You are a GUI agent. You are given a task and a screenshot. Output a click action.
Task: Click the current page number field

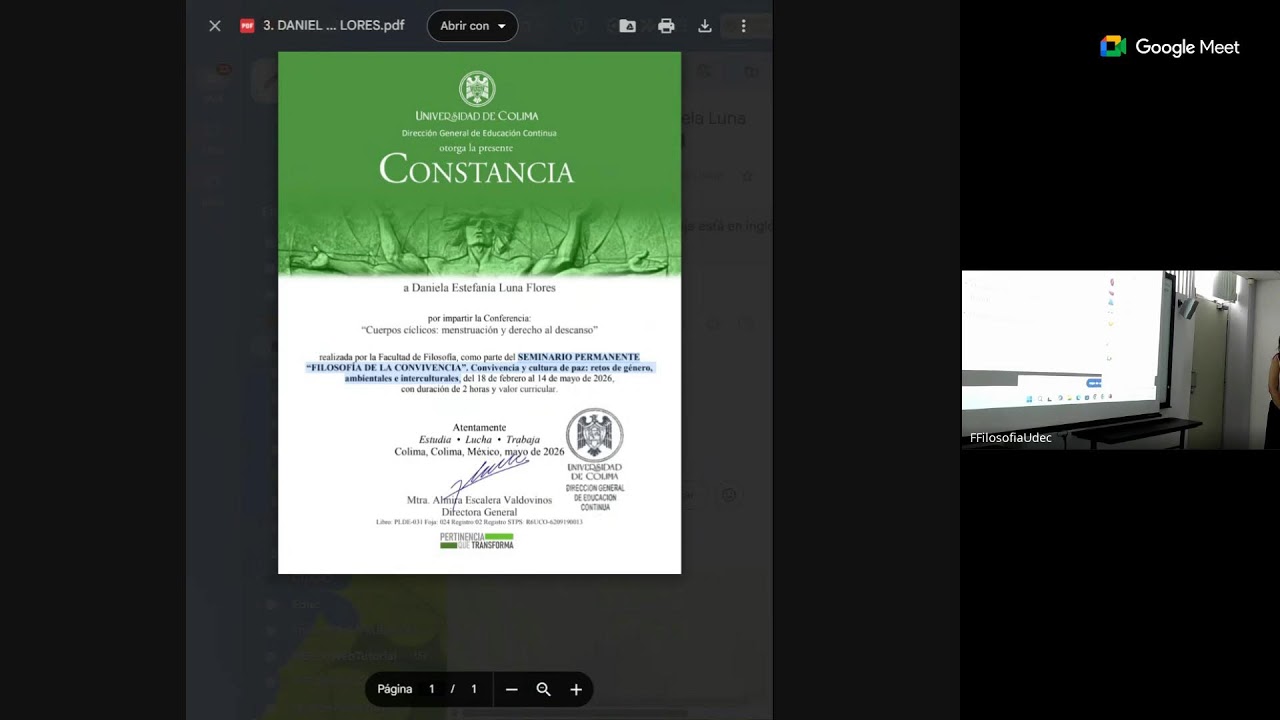[432, 689]
